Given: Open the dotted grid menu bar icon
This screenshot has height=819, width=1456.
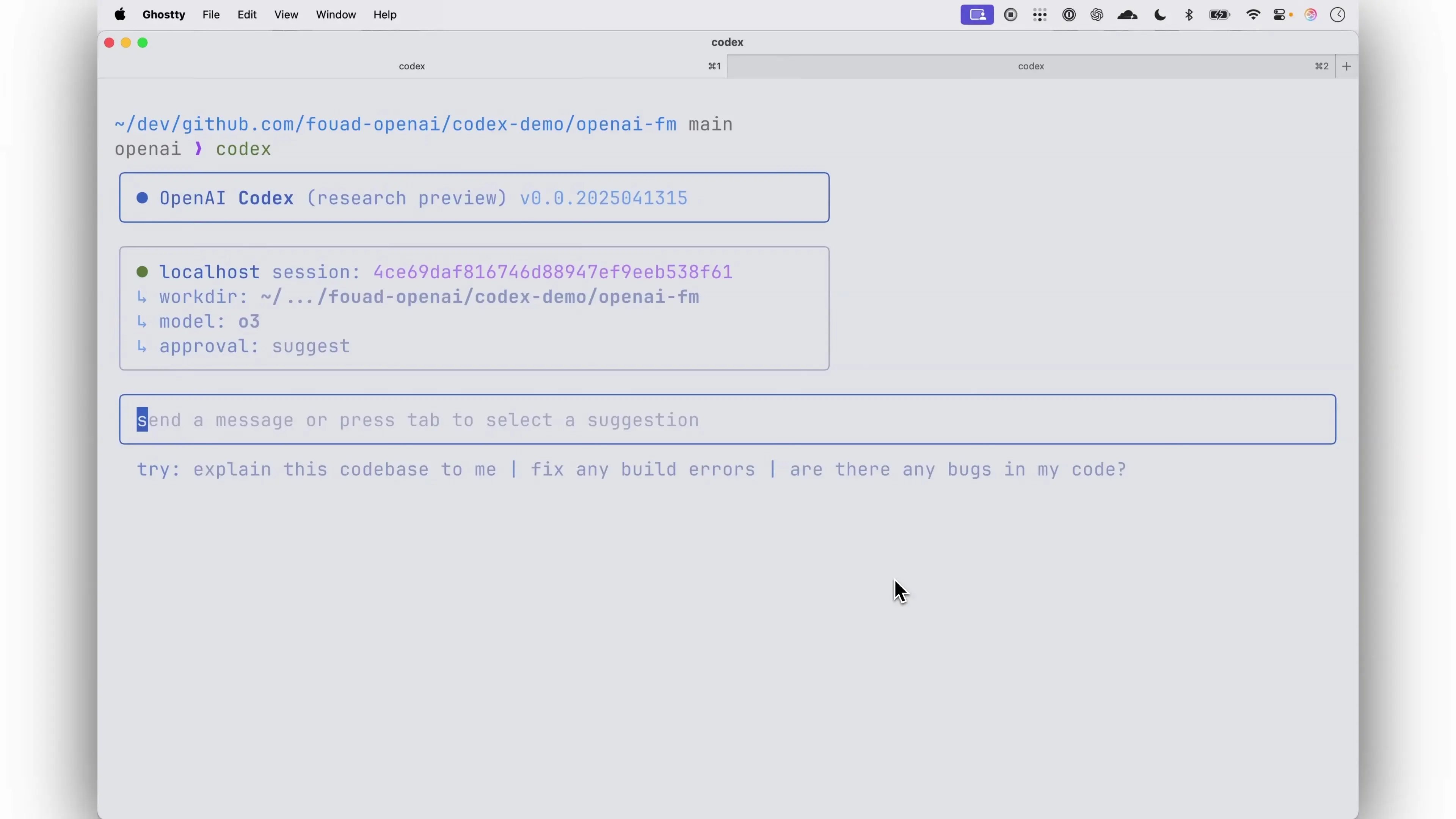Looking at the screenshot, I should pos(1040,15).
